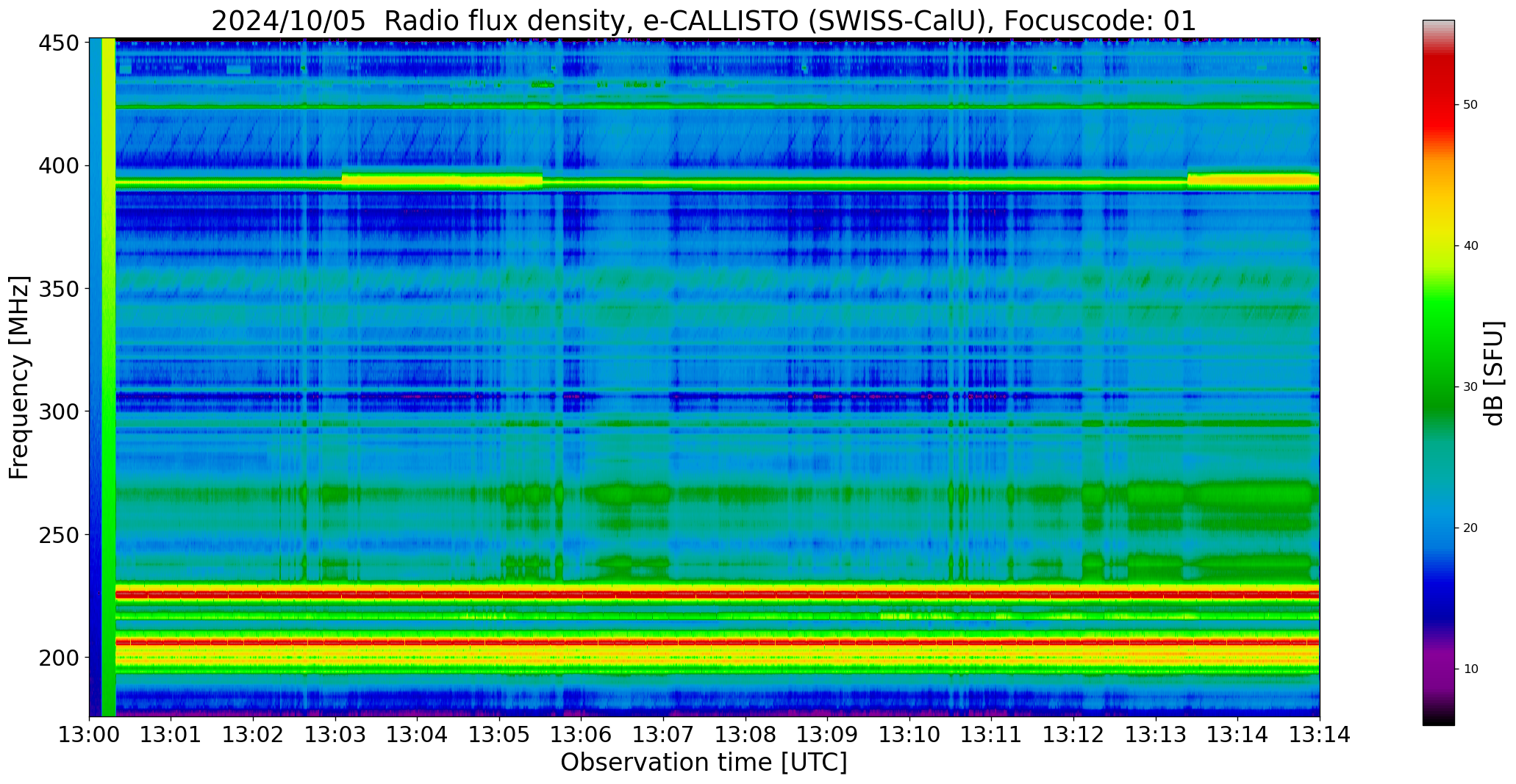Screen dimensions: 1516x784
Task: Click the 13:09 time tick label
Action: click(828, 735)
